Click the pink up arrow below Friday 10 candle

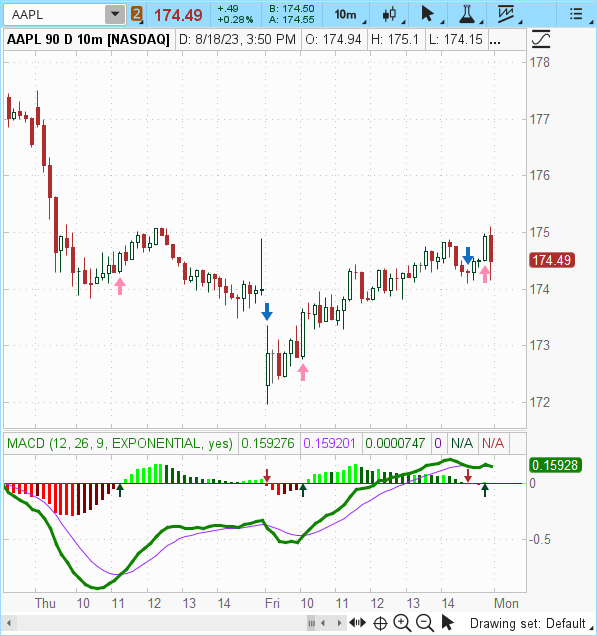point(303,372)
